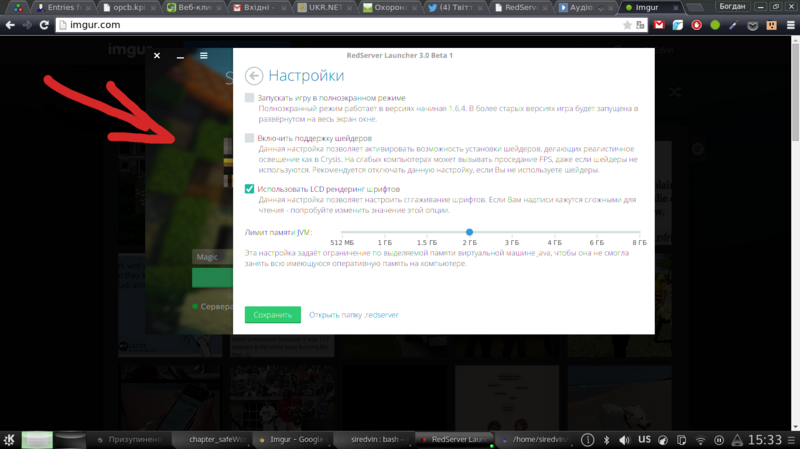Switch to the RedServer browser tab
The image size is (800, 449).
(520, 8)
